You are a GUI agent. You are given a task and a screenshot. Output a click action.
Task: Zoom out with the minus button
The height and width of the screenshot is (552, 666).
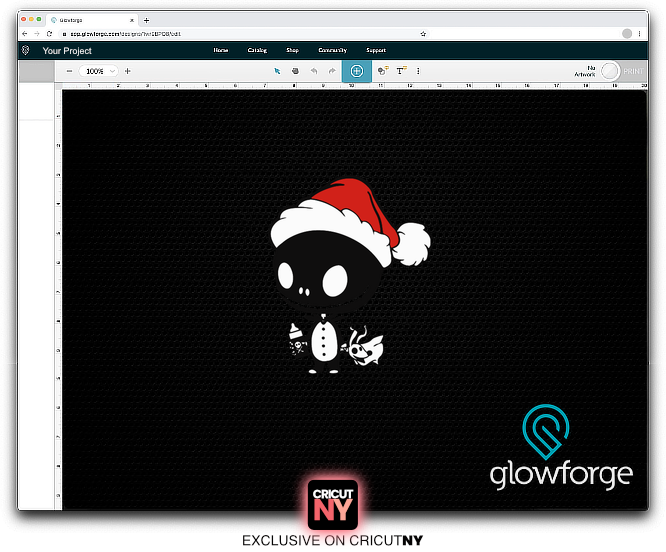pos(69,71)
